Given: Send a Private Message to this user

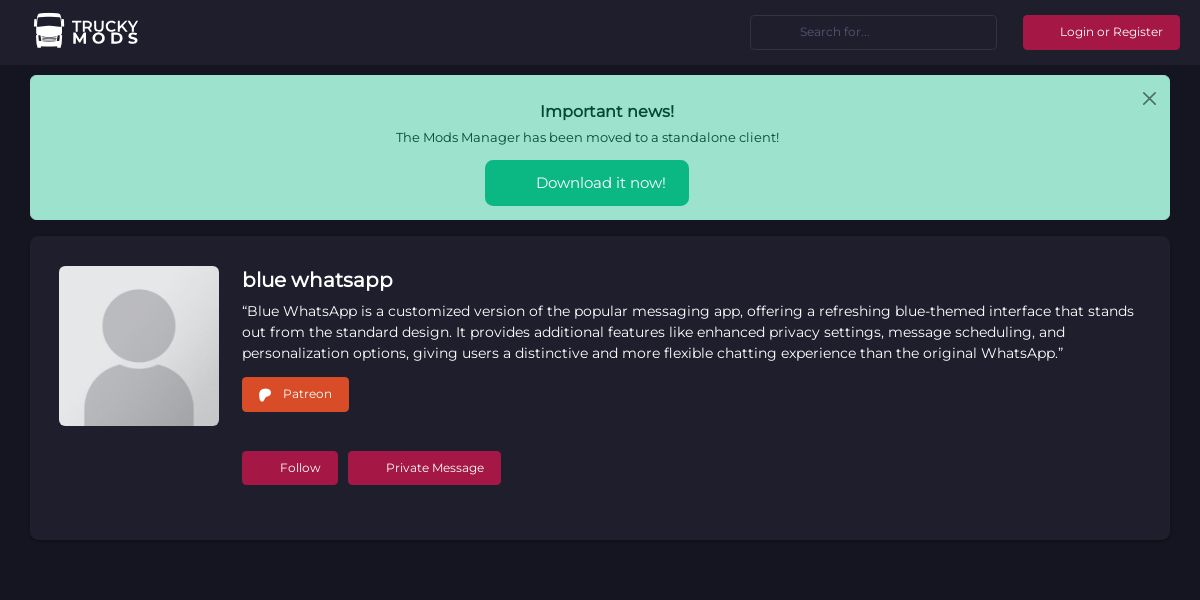Looking at the screenshot, I should click(x=424, y=468).
